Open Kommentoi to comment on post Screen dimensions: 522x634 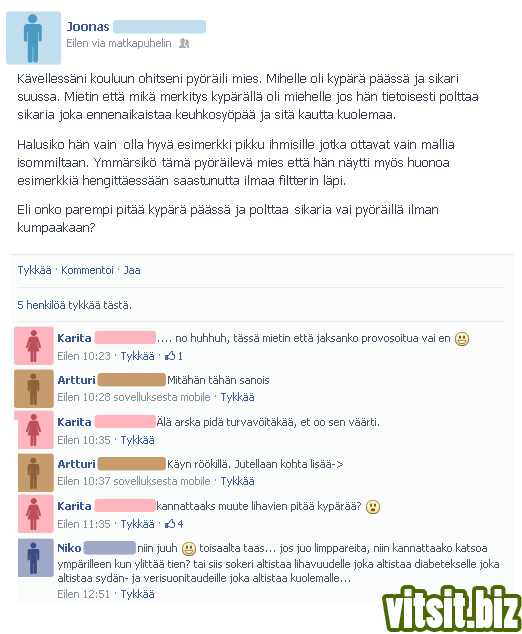tap(87, 270)
